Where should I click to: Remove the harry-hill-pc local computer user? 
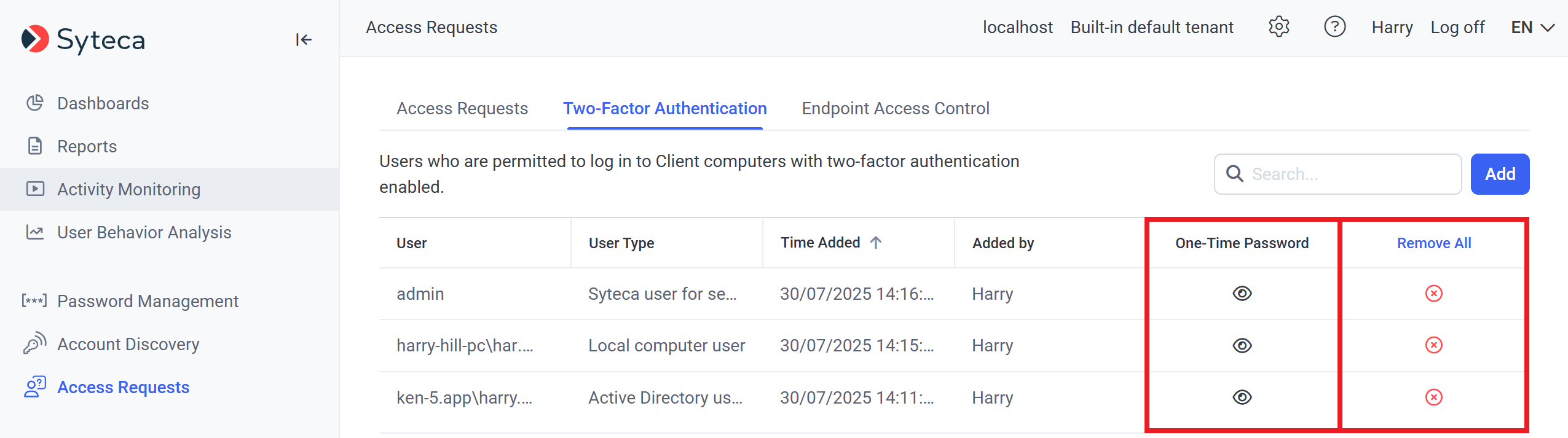pyautogui.click(x=1433, y=345)
